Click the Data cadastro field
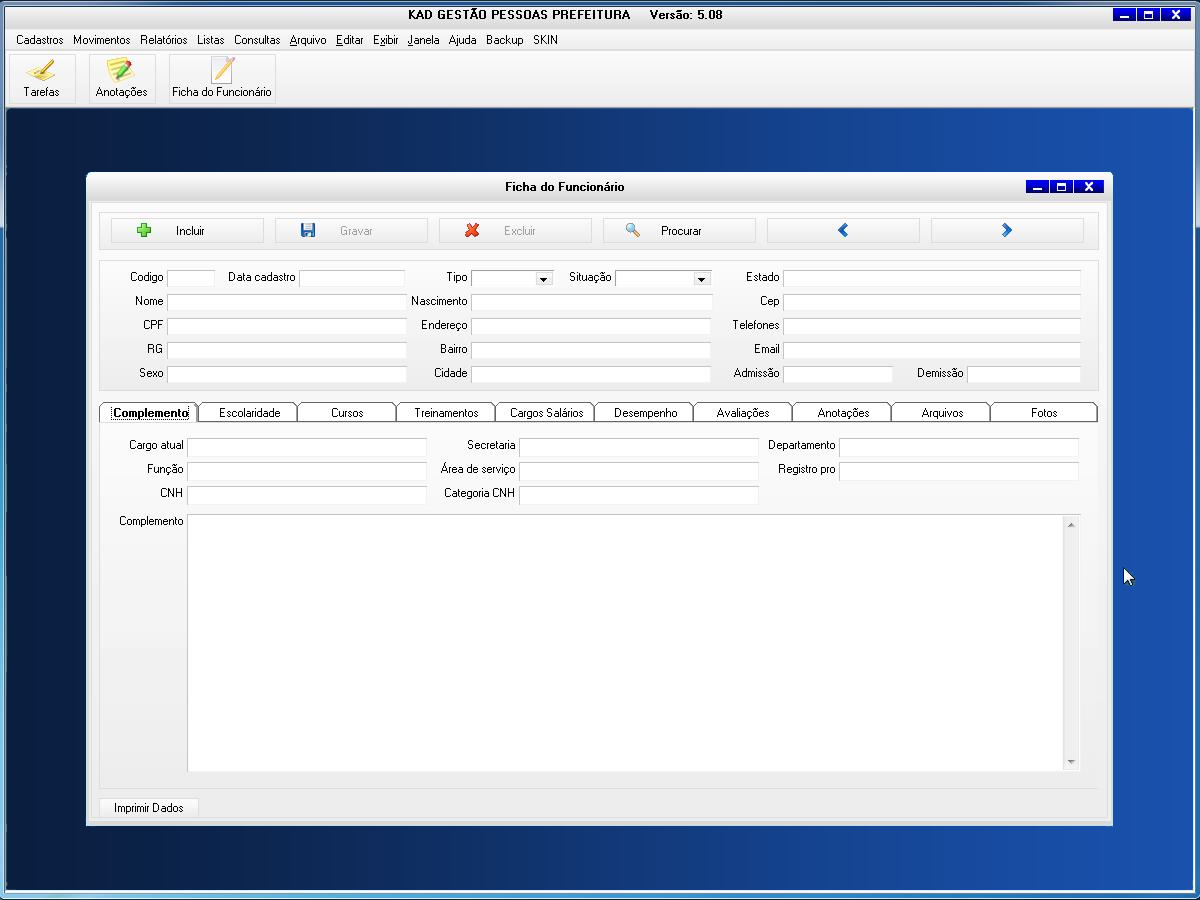 point(352,278)
